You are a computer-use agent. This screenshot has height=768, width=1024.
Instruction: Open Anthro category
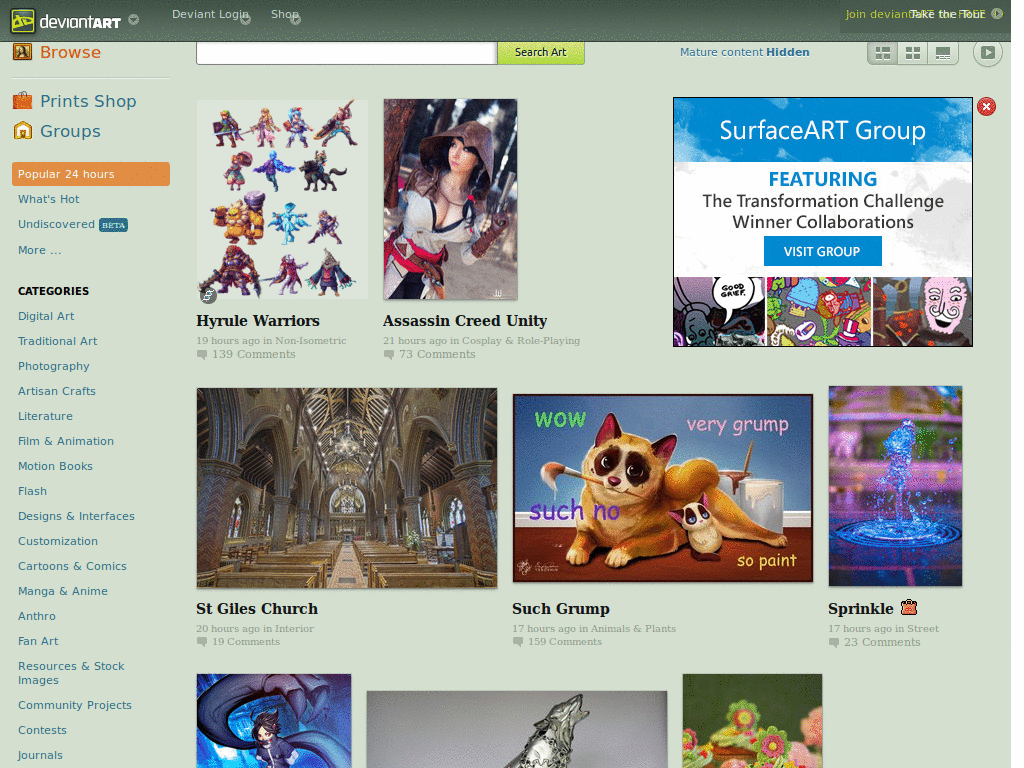point(37,616)
